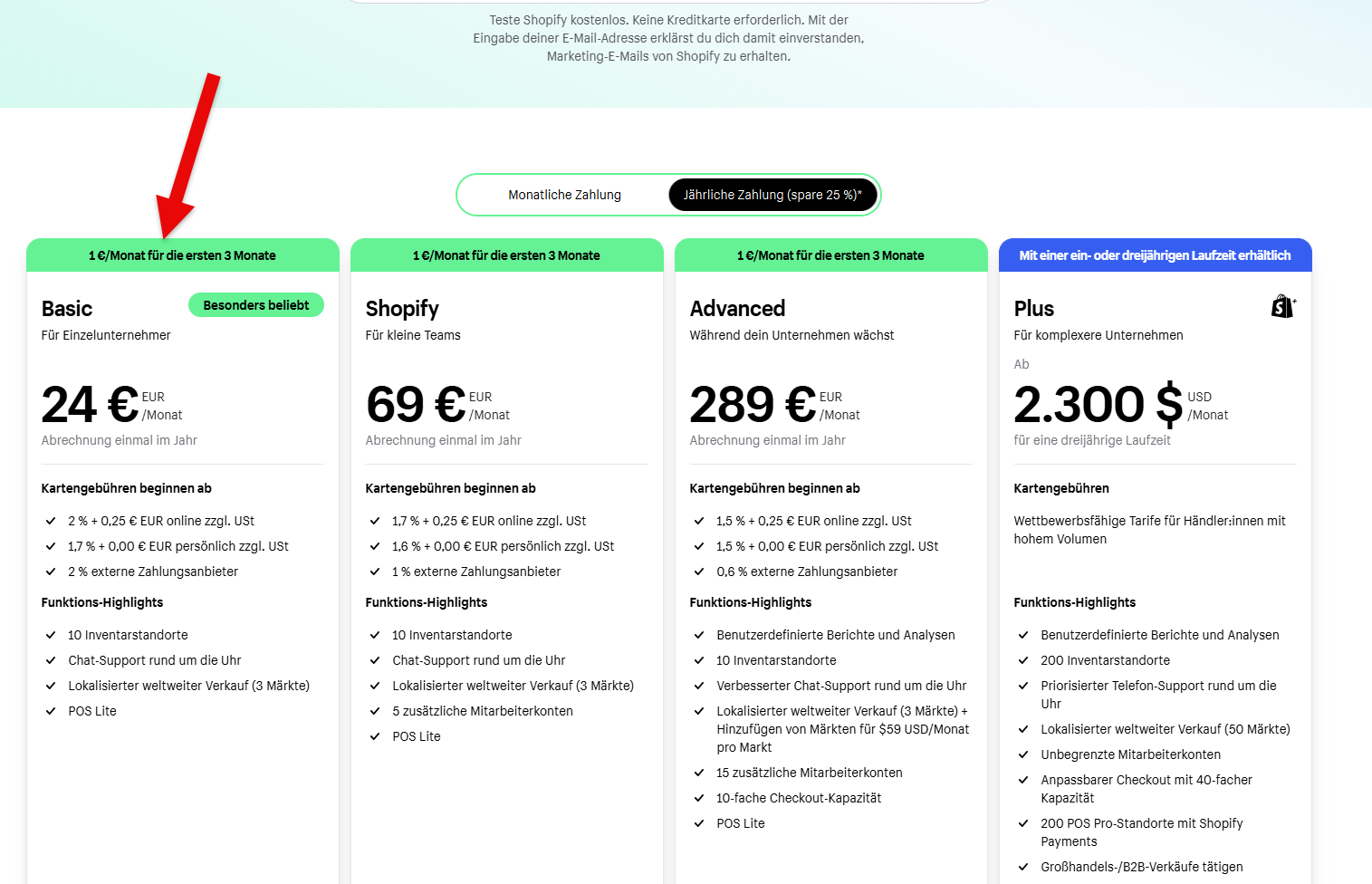Click the Besonders beliebt badge

256,305
